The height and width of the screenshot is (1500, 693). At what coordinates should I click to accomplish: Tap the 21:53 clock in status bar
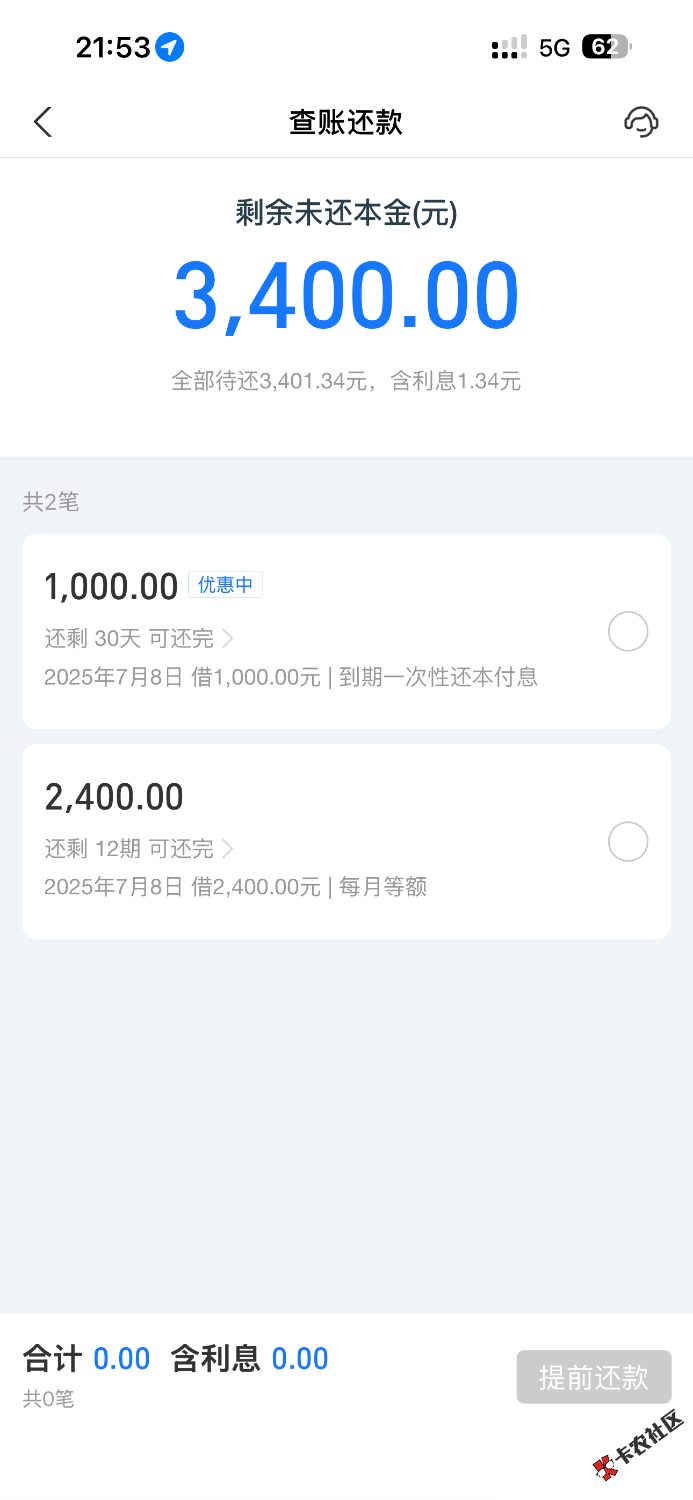tap(113, 47)
